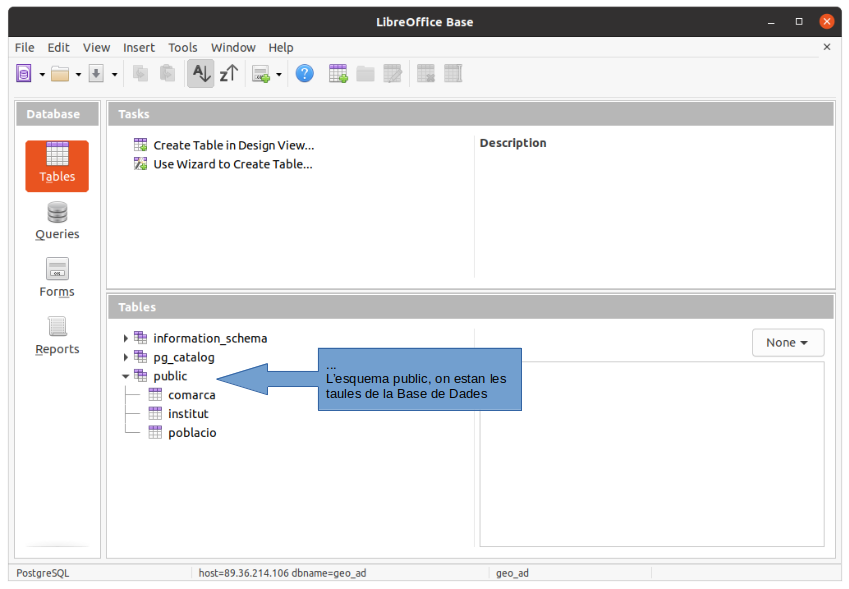Image resolution: width=849 pixels, height=589 pixels.
Task: Click the Rename table toolbar icon
Action: [x=453, y=73]
